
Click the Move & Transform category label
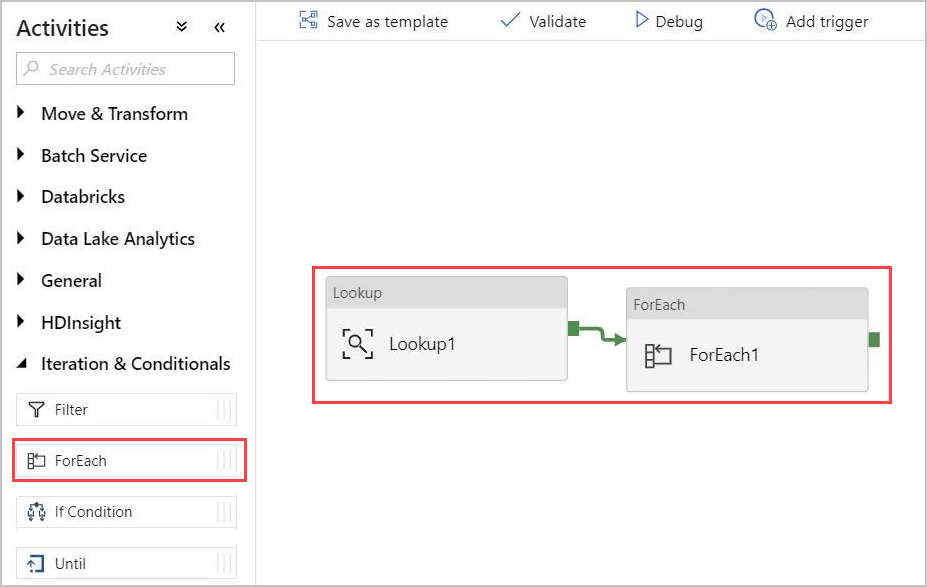pos(115,113)
